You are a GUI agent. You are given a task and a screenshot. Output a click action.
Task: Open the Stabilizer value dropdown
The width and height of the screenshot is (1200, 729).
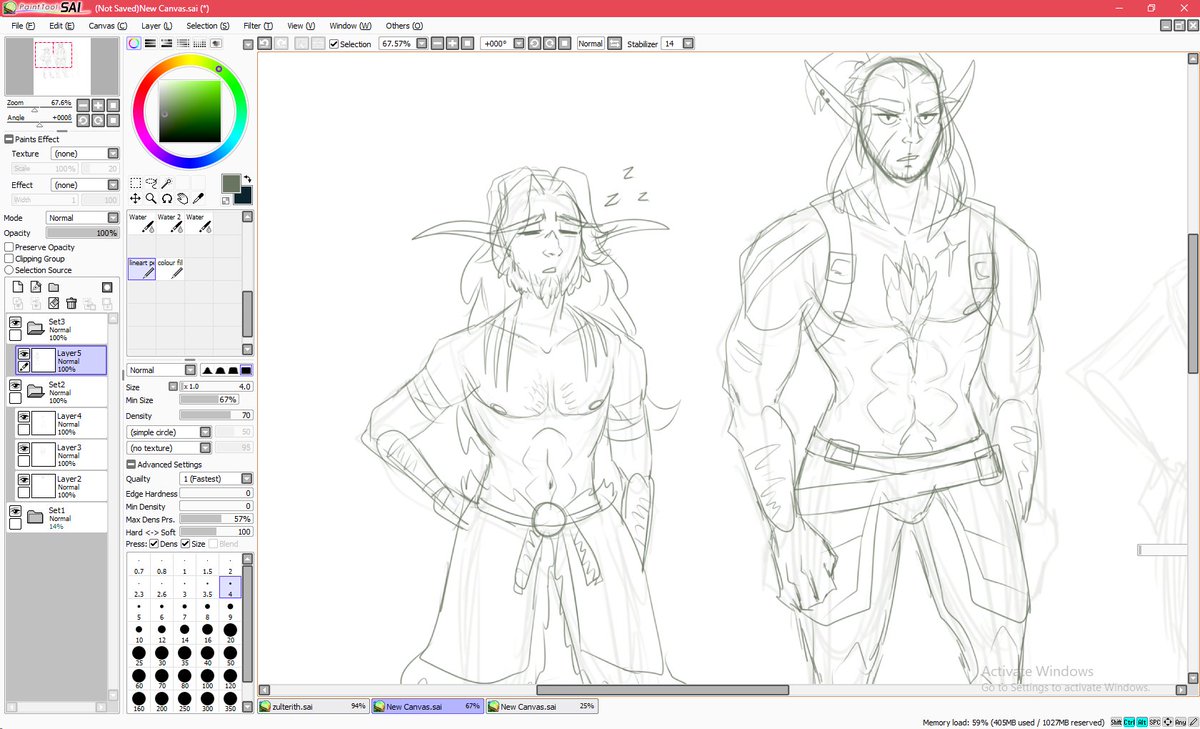690,44
